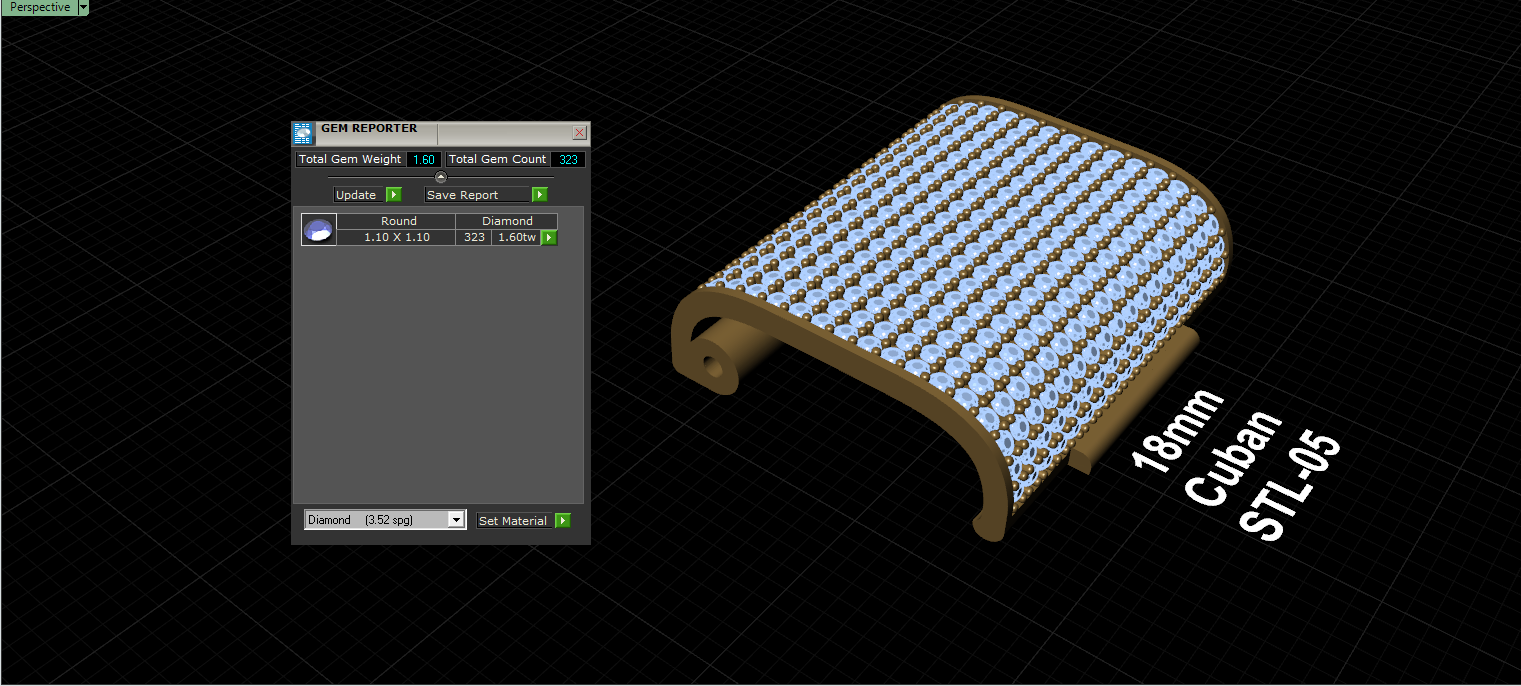This screenshot has height=686, width=1521.
Task: Click the Perspective viewport label
Action: [x=39, y=7]
